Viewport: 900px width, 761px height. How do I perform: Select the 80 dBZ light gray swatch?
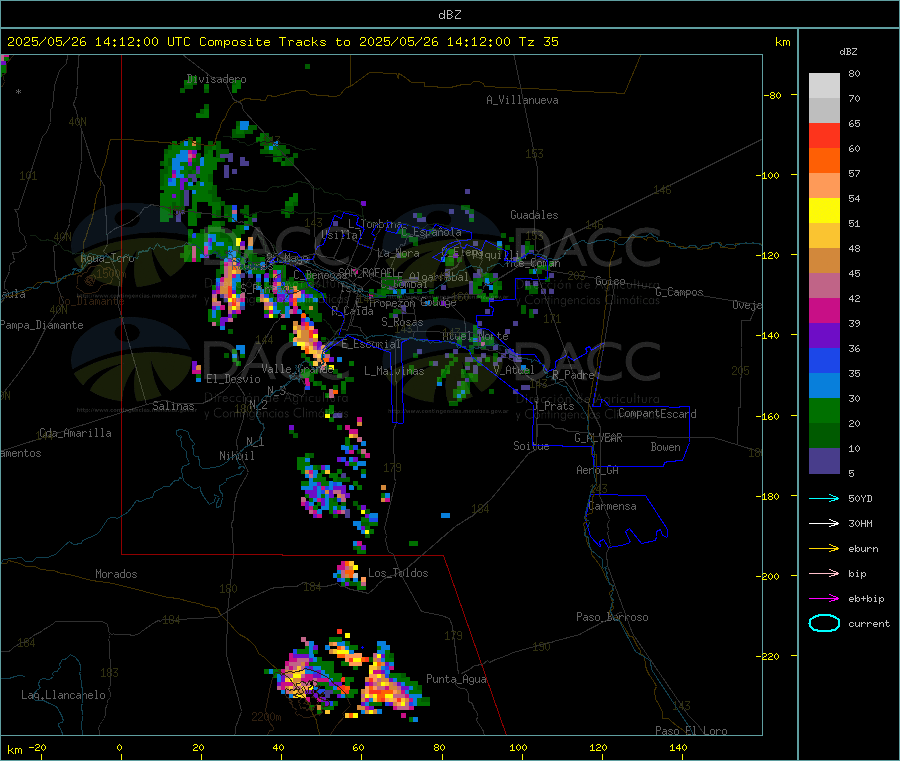click(824, 86)
